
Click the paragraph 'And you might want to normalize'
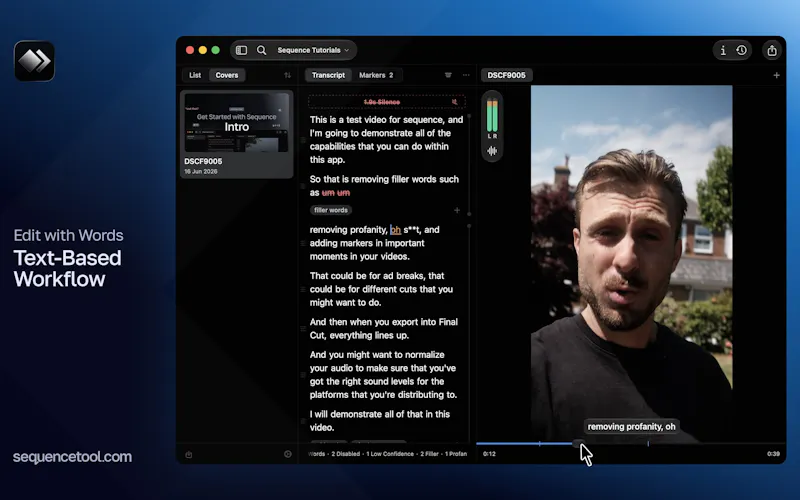pos(383,374)
